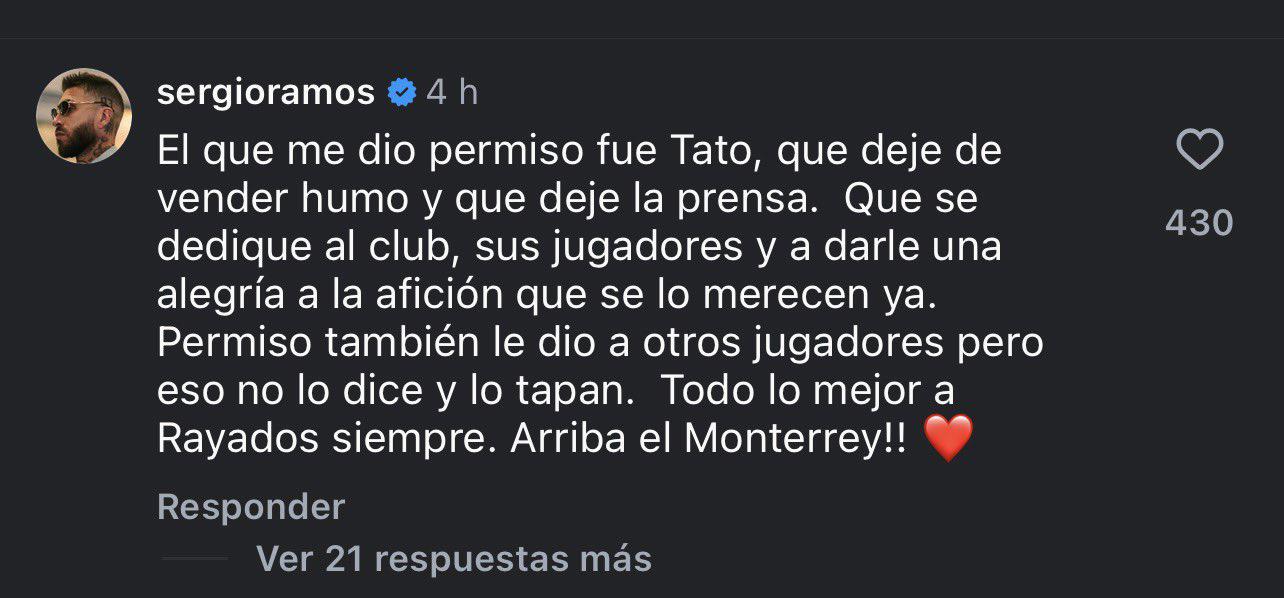Click Responder to reply to the comment
Screen dimensions: 1284x598
tap(249, 507)
